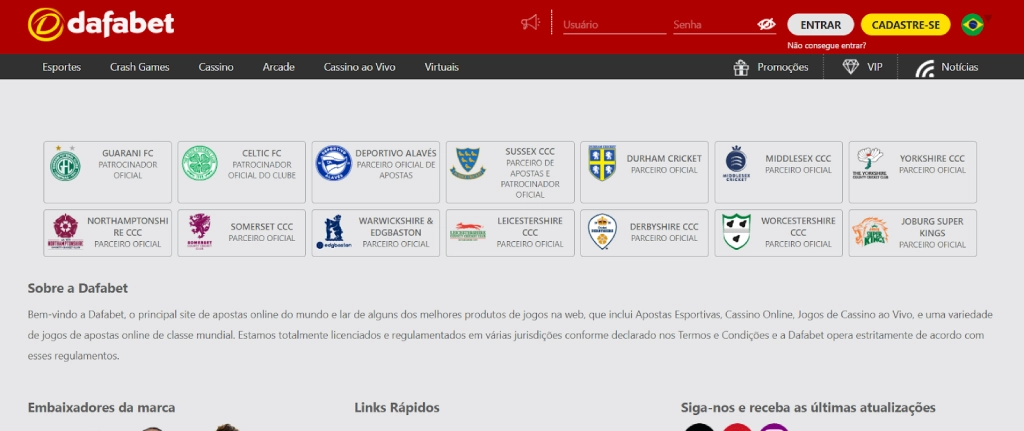Select the 'JOBURG SUPER KINGS' sponsor text
This screenshot has height=431, width=1024.
click(x=932, y=227)
